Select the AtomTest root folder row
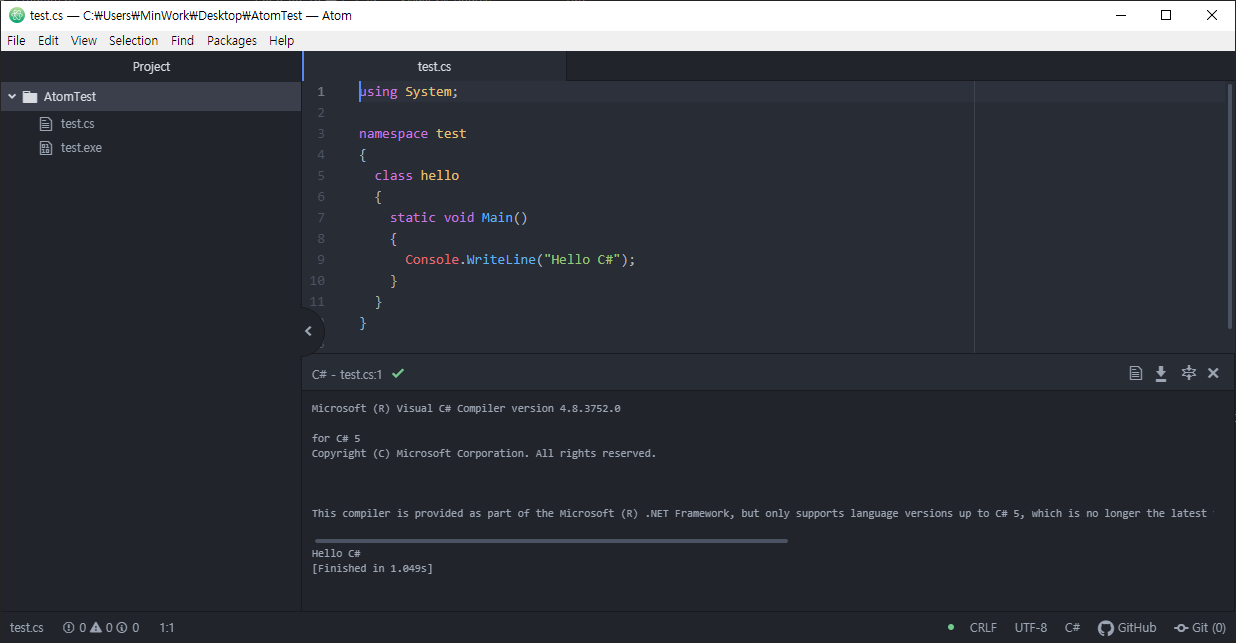 point(150,97)
